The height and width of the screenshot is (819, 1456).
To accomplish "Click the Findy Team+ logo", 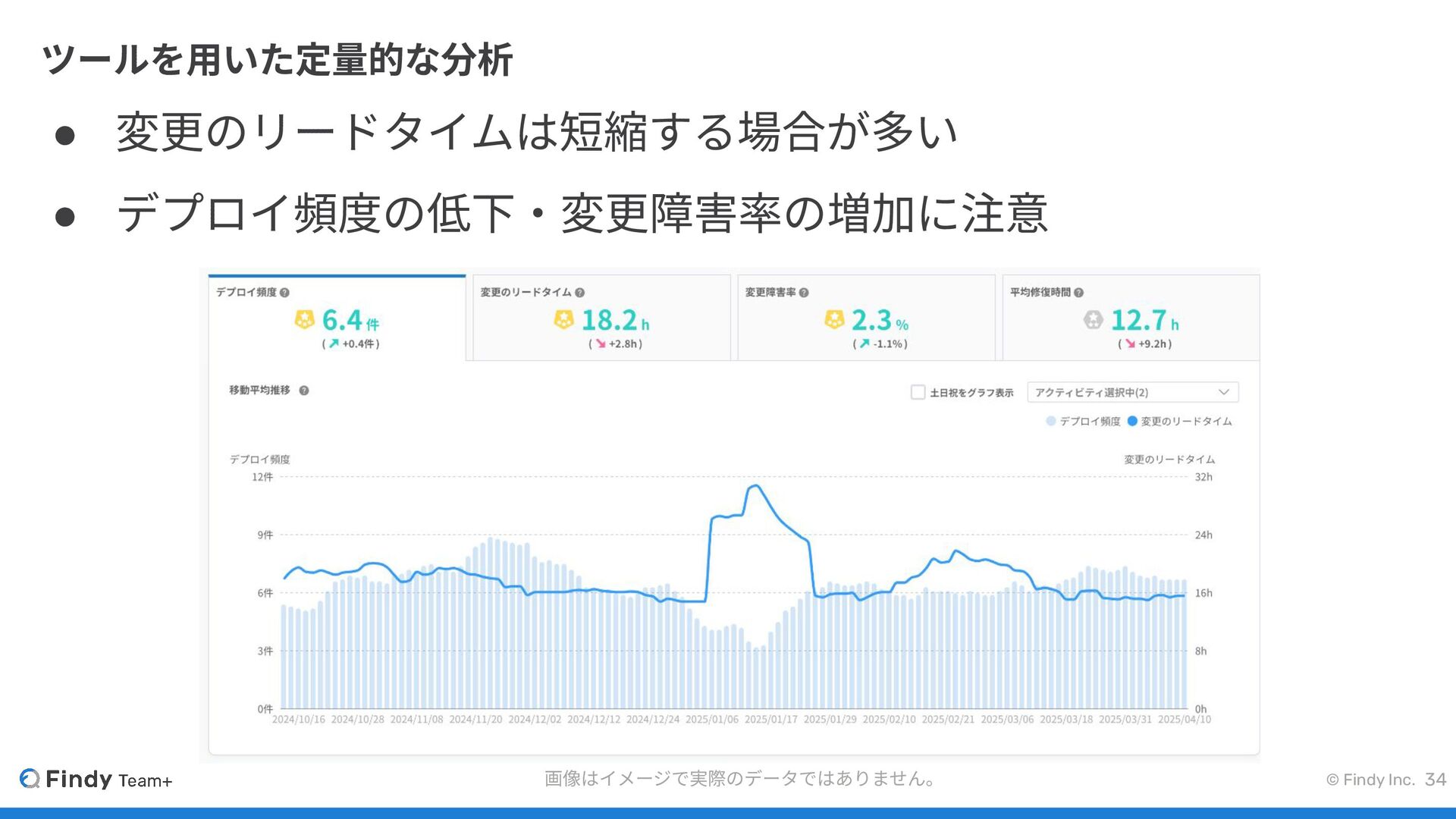I will [x=96, y=779].
